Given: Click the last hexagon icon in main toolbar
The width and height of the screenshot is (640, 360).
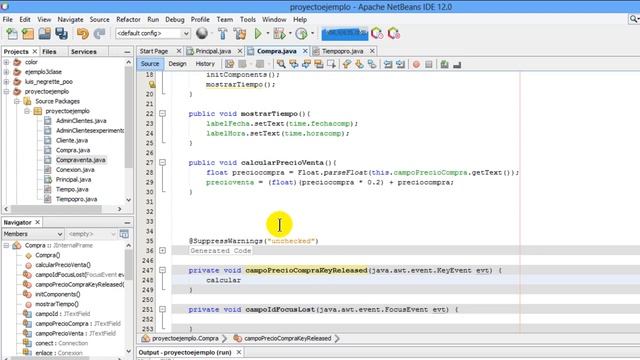Looking at the screenshot, I should 394,33.
